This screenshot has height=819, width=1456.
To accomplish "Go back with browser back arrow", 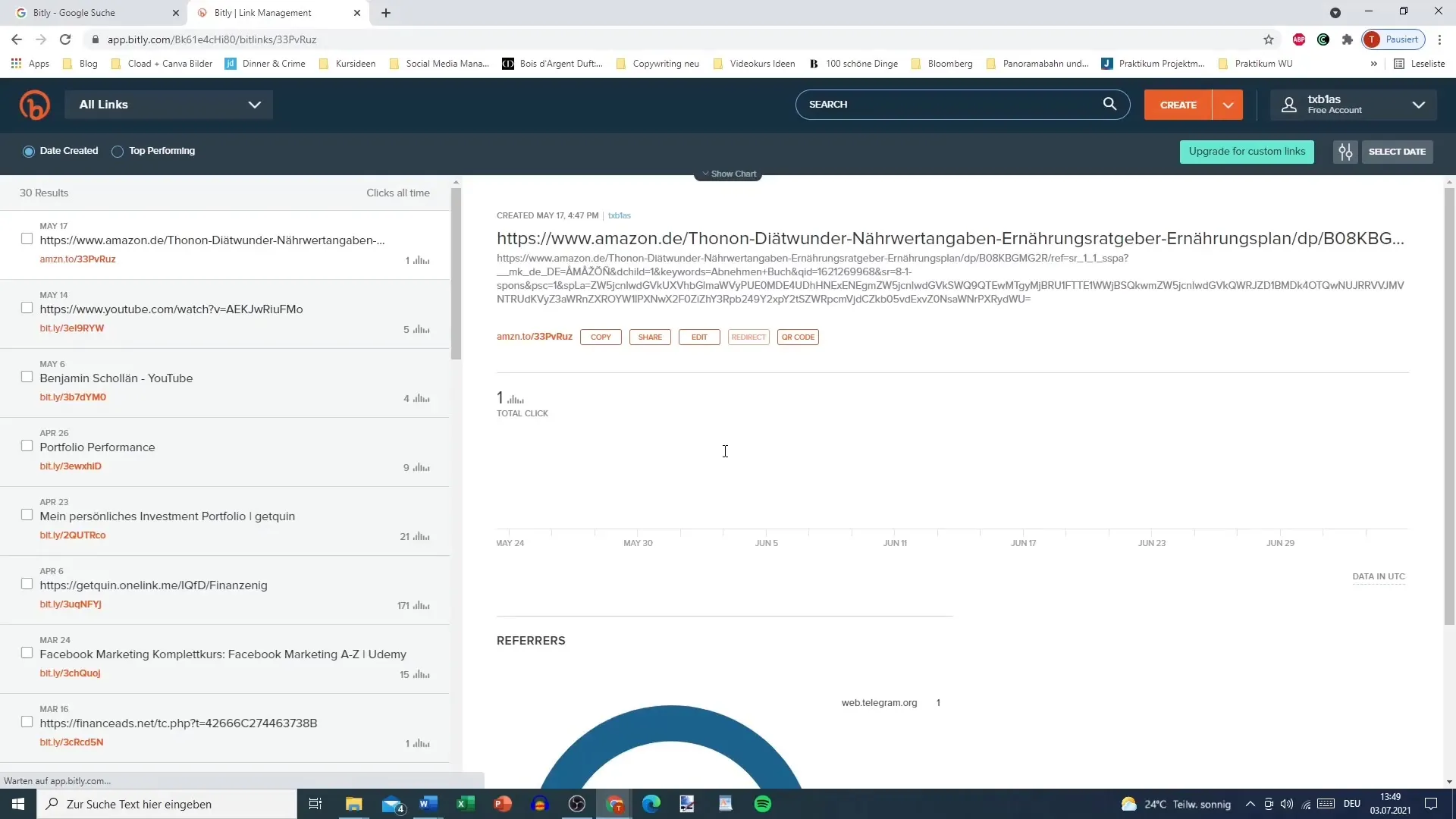I will click(17, 39).
